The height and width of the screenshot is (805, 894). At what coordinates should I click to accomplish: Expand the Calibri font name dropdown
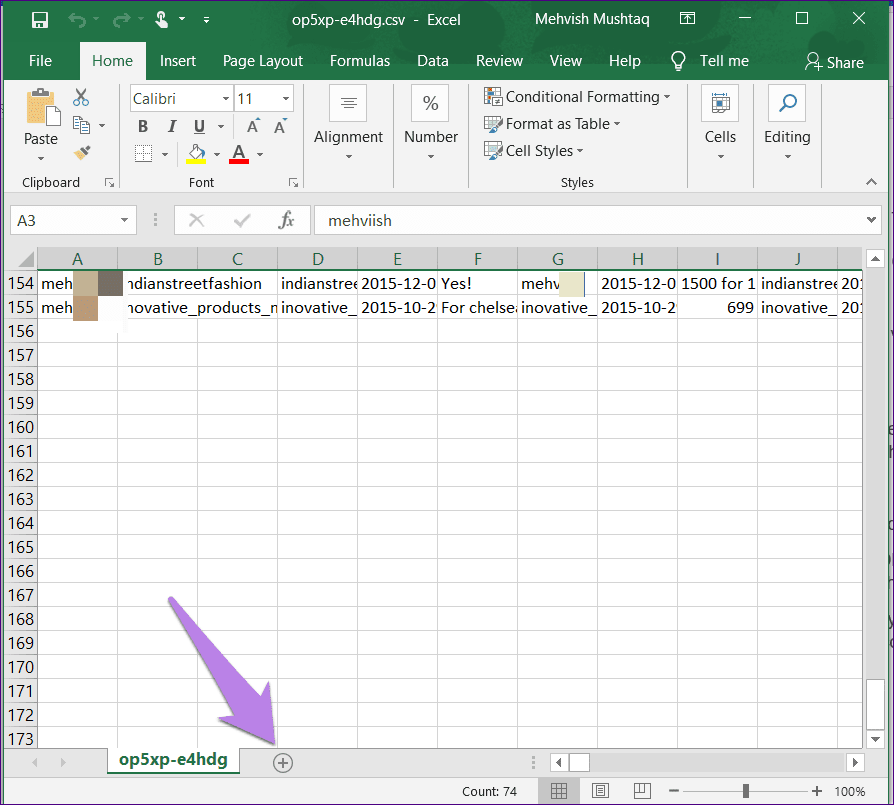click(x=226, y=99)
